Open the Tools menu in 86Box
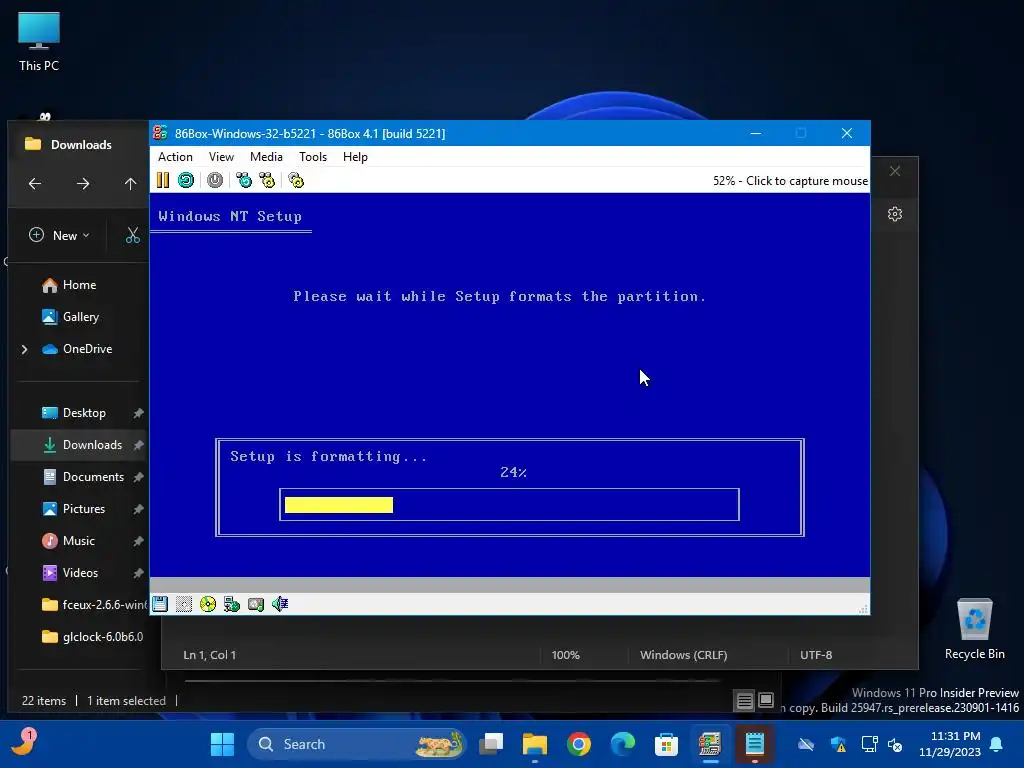1024x768 pixels. point(313,157)
